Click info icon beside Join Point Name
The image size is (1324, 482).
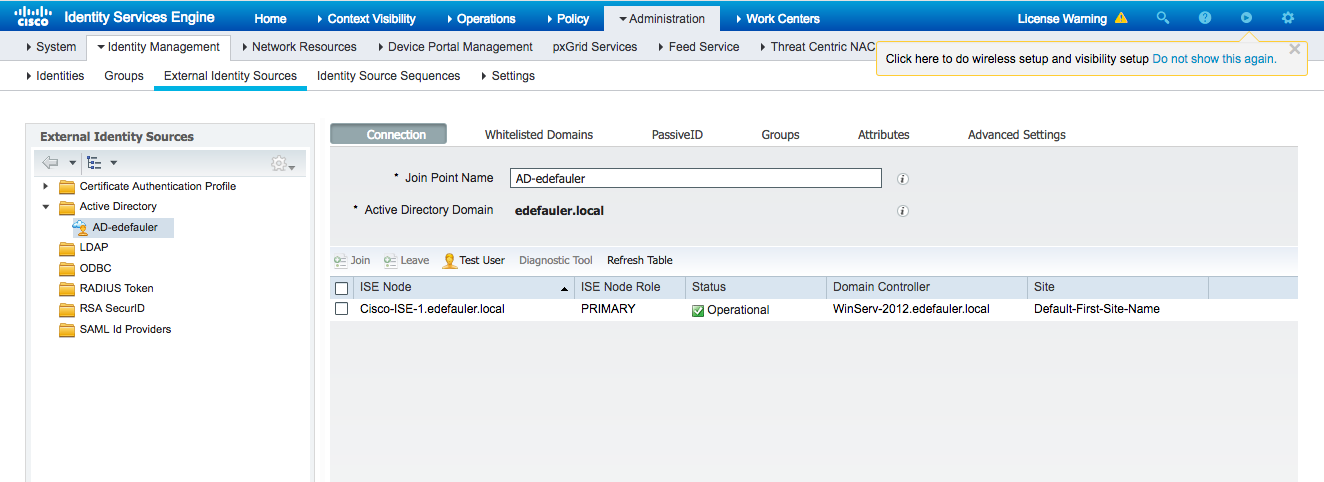point(902,179)
